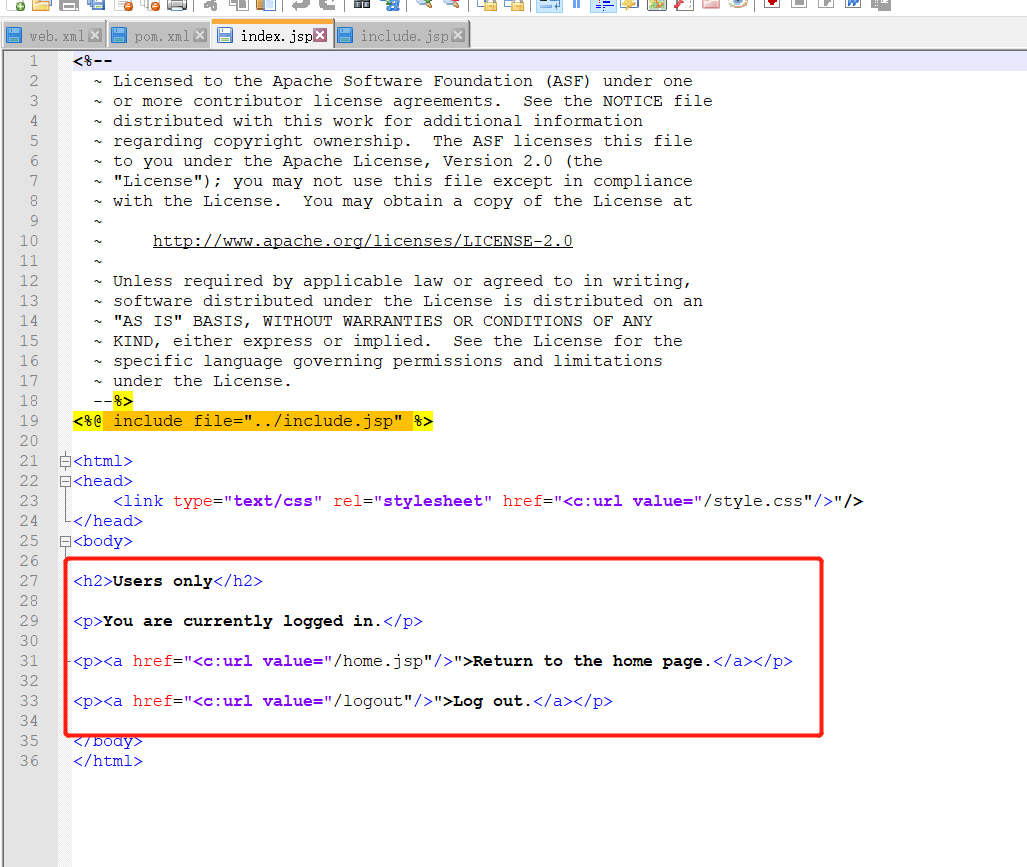Start macro recording with red record icon
The width and height of the screenshot is (1027, 867).
pyautogui.click(x=772, y=4)
